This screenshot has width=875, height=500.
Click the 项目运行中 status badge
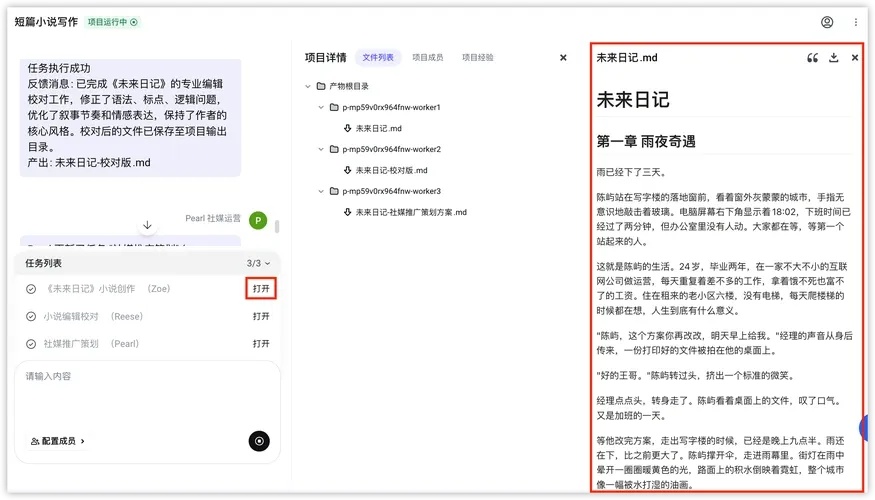pyautogui.click(x=112, y=22)
